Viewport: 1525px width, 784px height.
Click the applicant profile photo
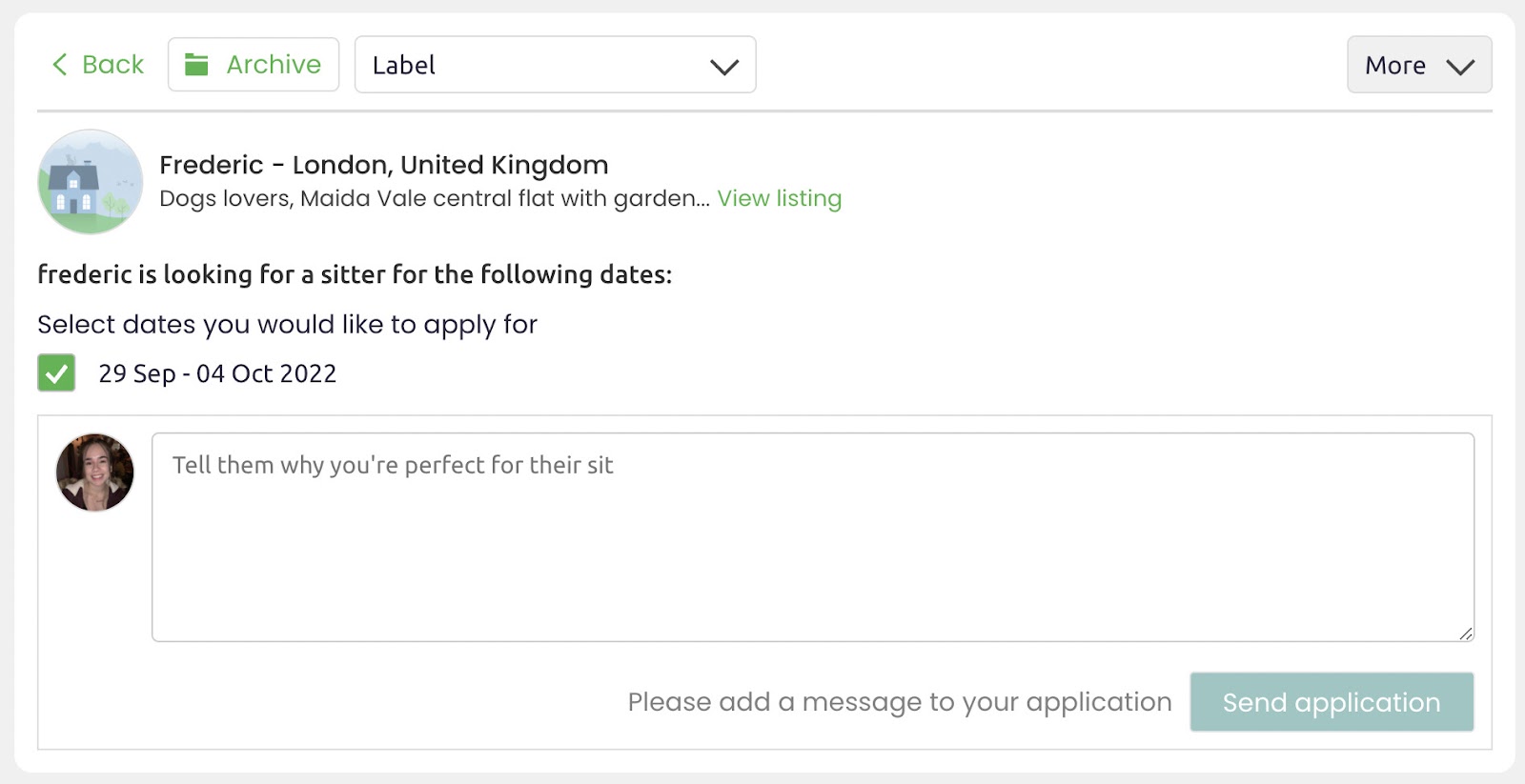pyautogui.click(x=95, y=472)
